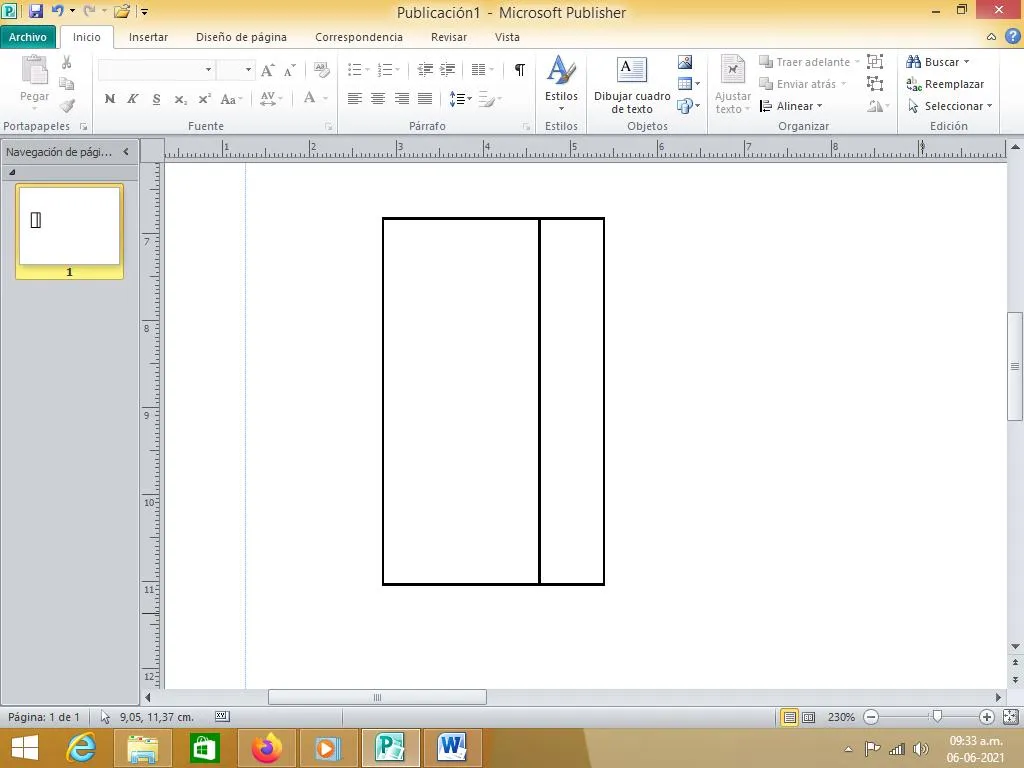Switch to the Insertar tab

[x=148, y=37]
